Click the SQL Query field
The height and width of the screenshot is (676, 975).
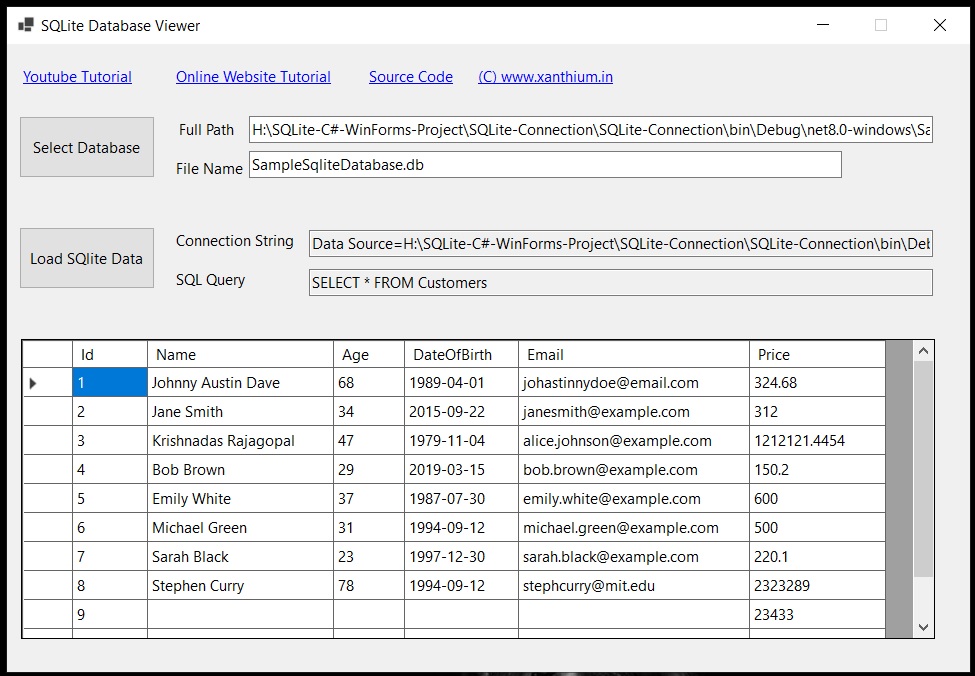pos(621,282)
